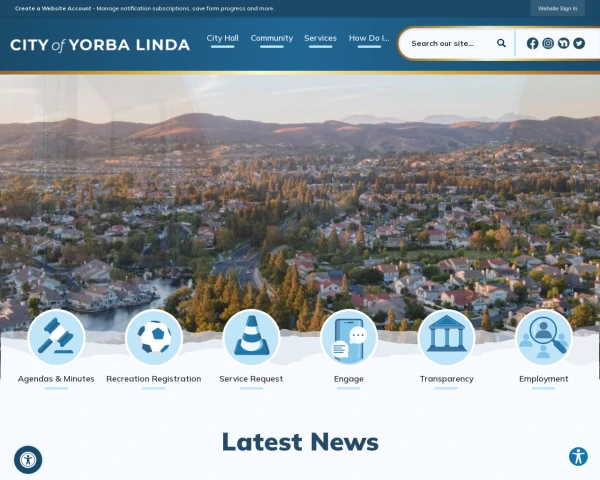The width and height of the screenshot is (600, 480).
Task: Click the Employment magnifier people icon
Action: (x=544, y=337)
